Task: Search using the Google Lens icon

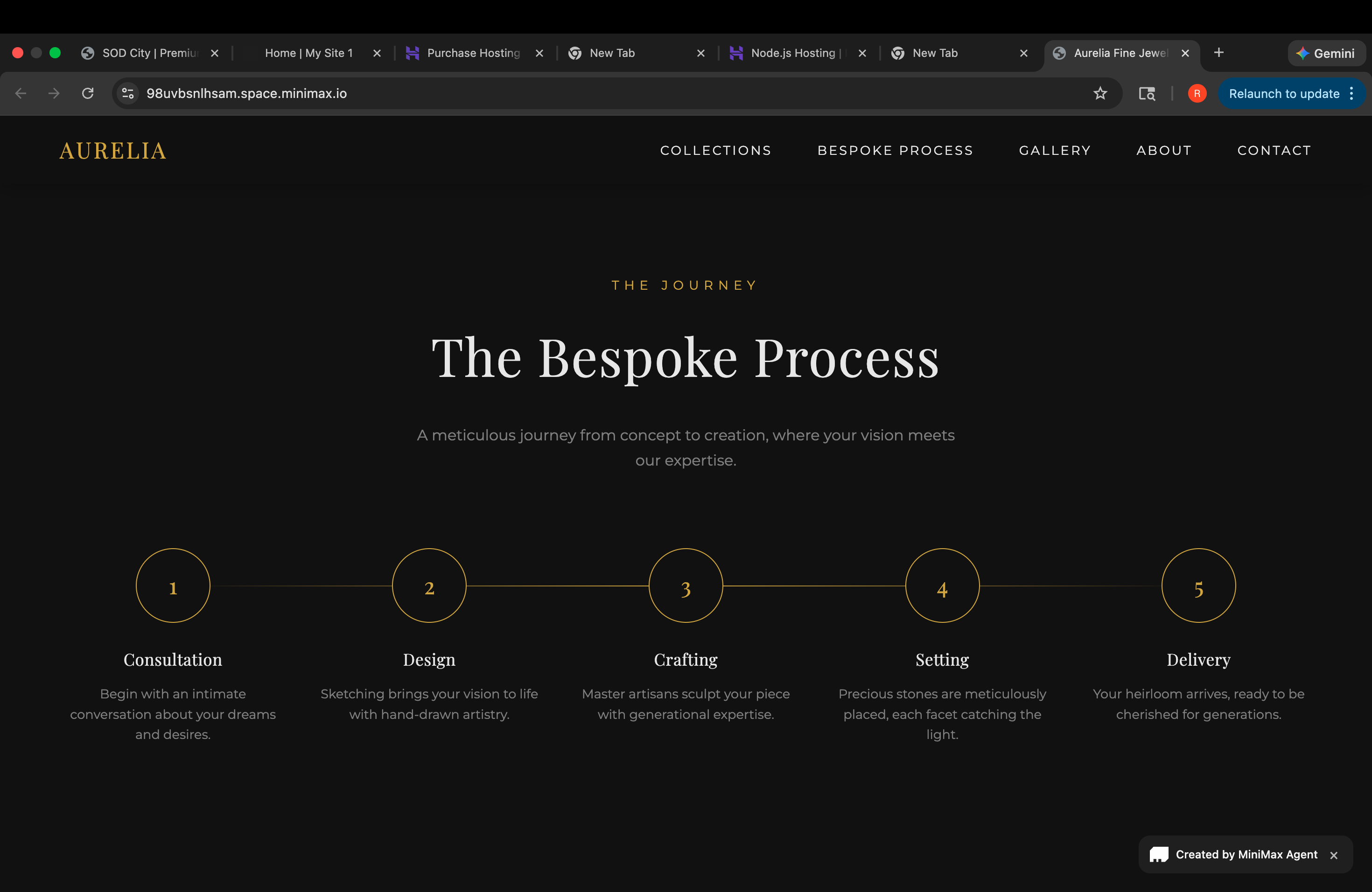Action: tap(1147, 93)
